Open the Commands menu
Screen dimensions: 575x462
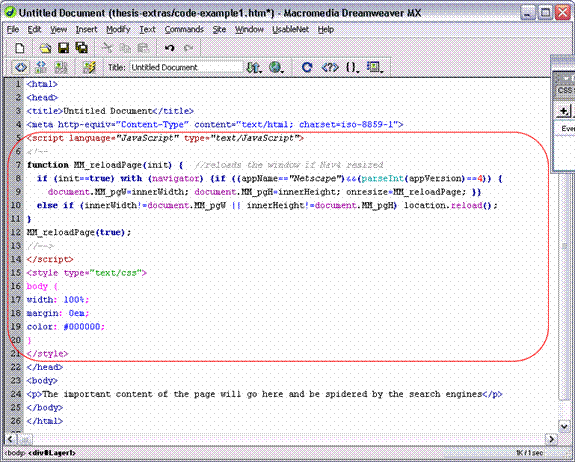184,29
